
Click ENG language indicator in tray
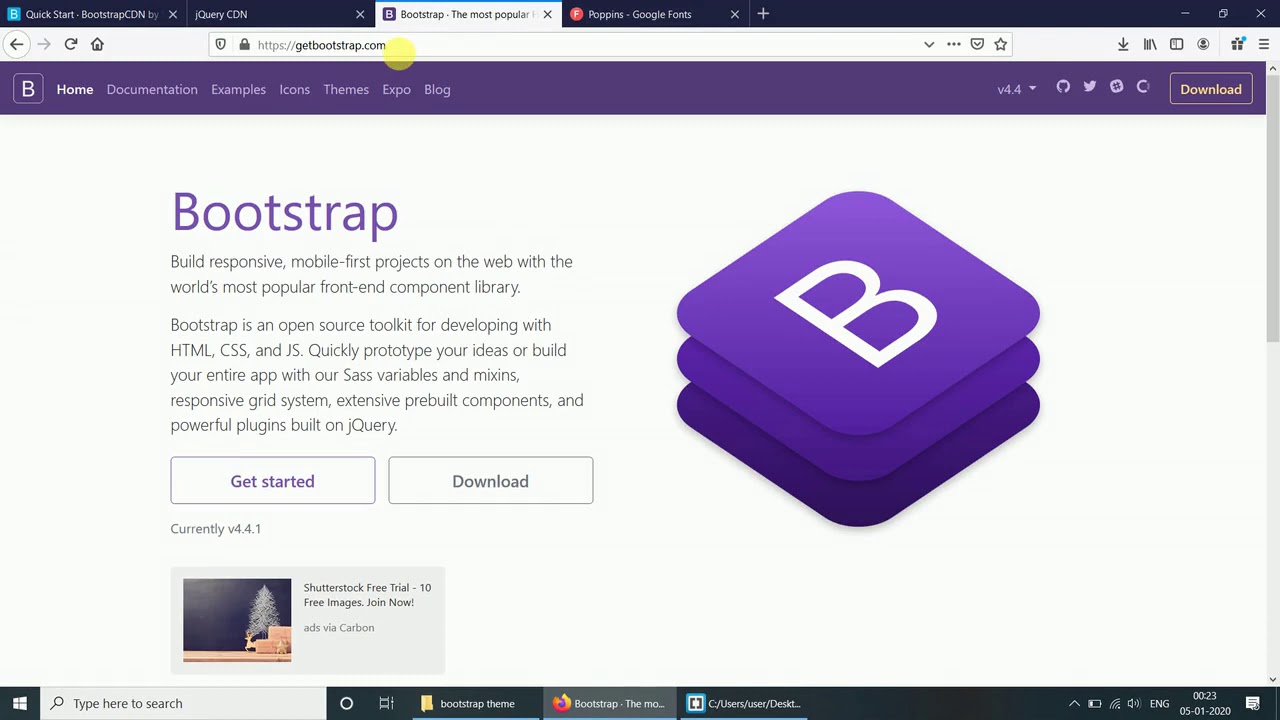click(1159, 703)
